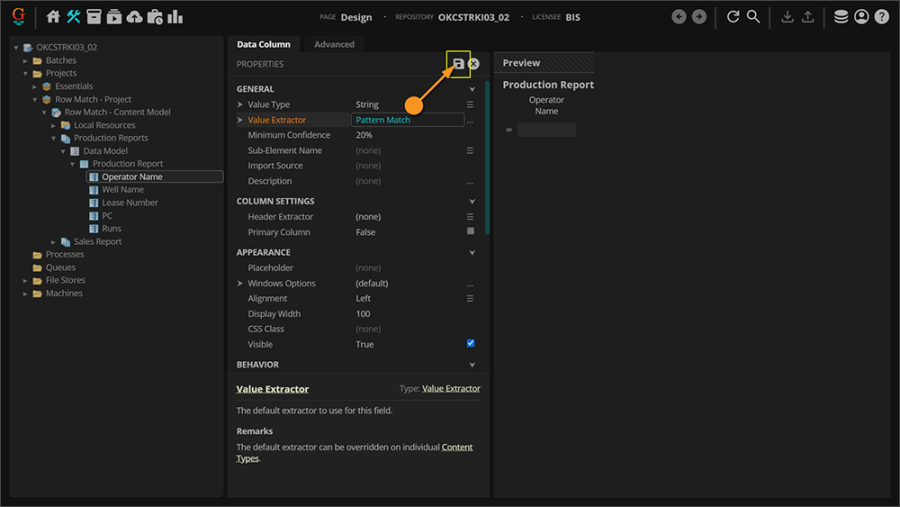The width and height of the screenshot is (900, 507).
Task: Toggle the Primary Column checkbox
Action: click(471, 232)
